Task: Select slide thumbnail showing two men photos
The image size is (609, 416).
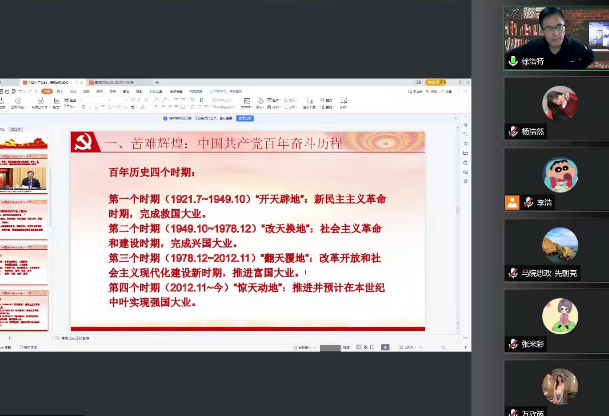Action: [x=24, y=174]
